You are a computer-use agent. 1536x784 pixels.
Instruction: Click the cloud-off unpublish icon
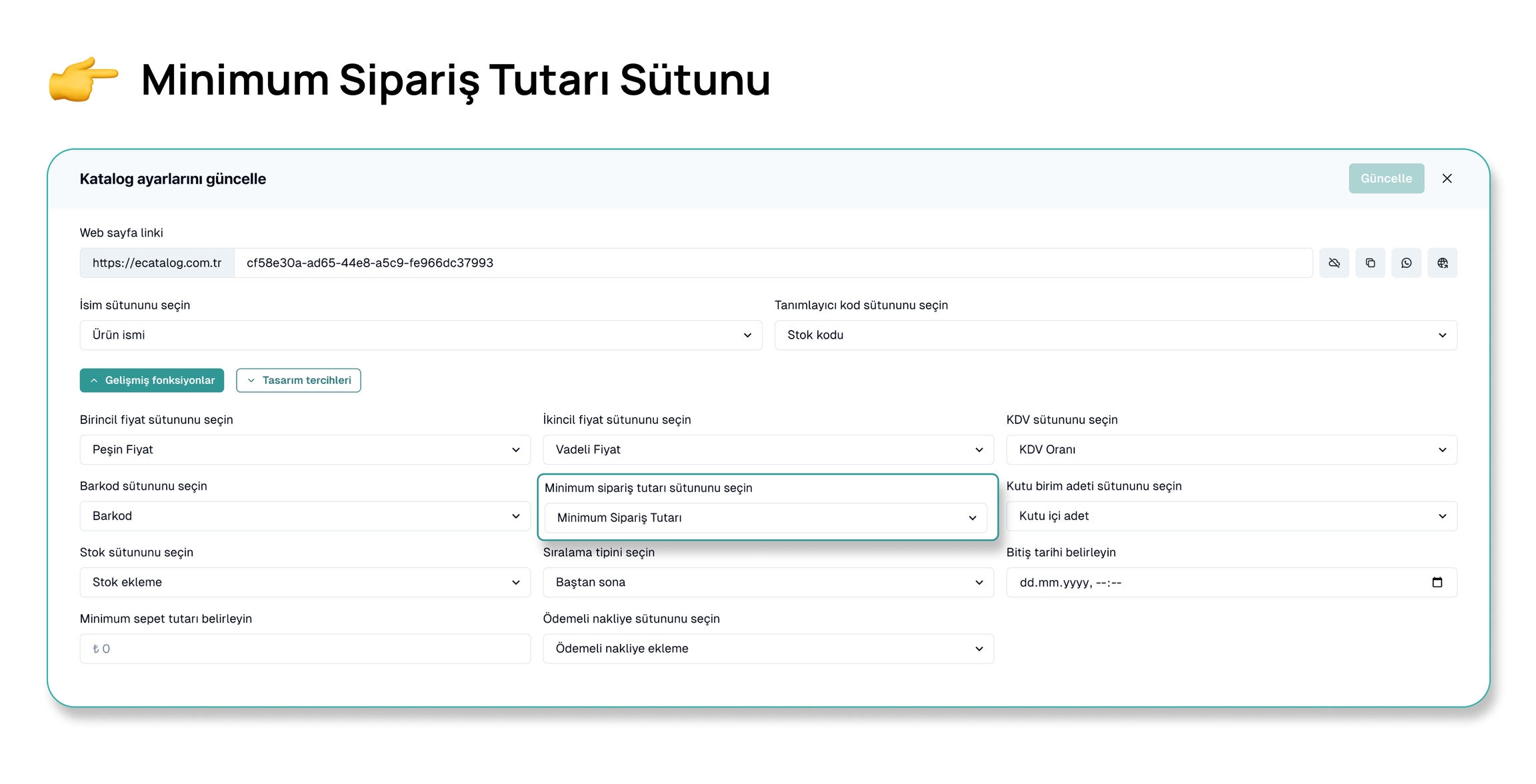(1334, 263)
